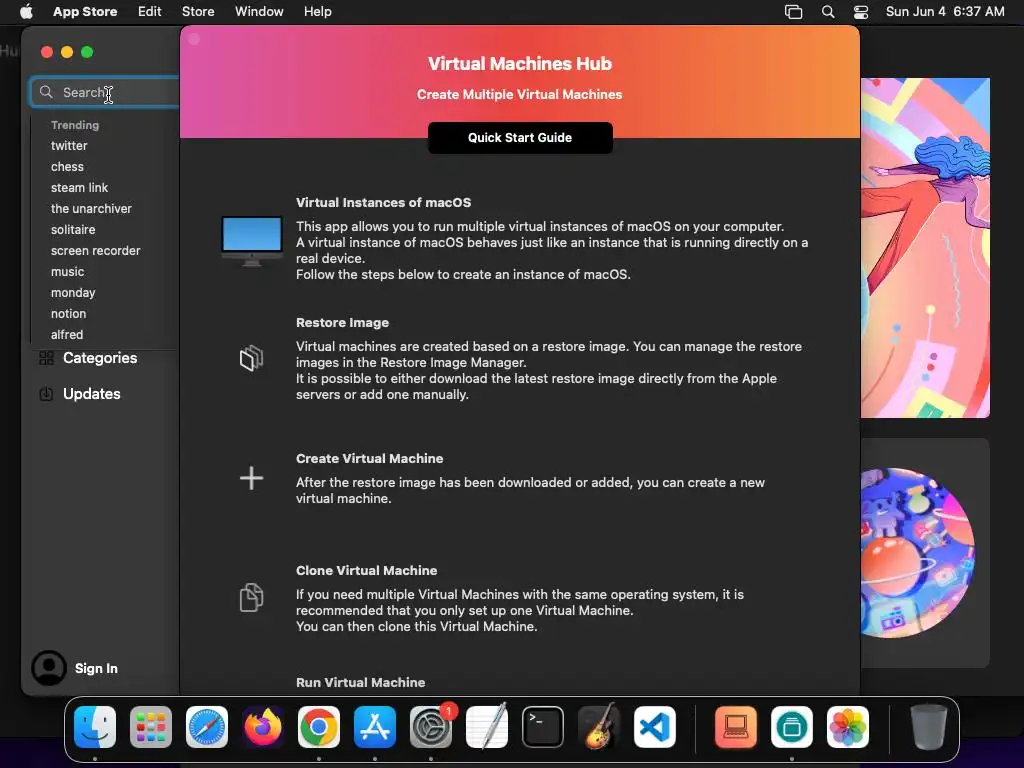Click the 'Create Multiple Virtual Machines' subtitle
1024x768 pixels.
520,94
